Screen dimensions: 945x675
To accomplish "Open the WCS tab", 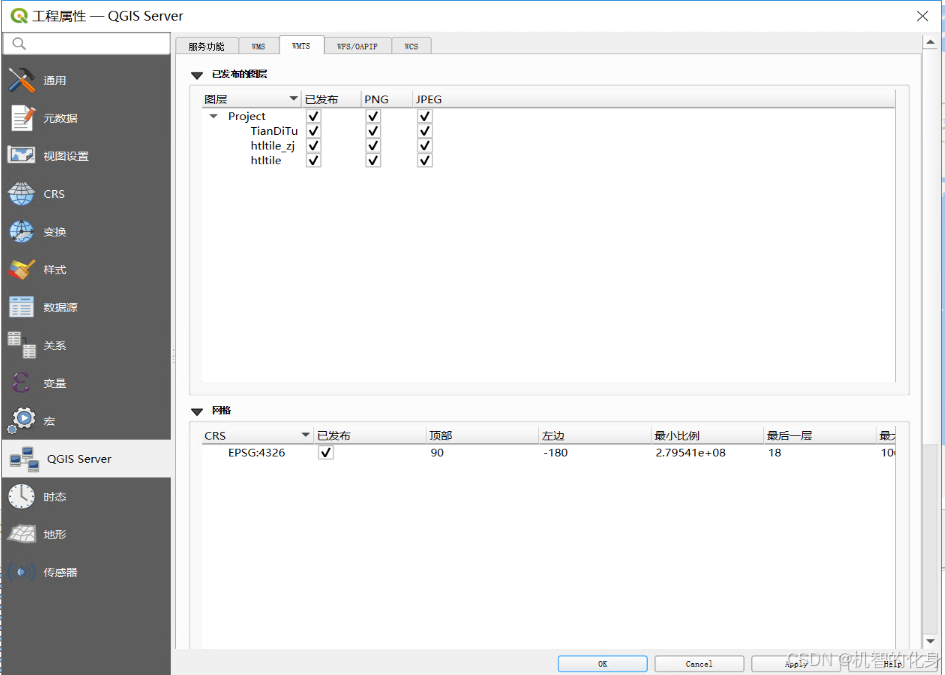I will 412,46.
